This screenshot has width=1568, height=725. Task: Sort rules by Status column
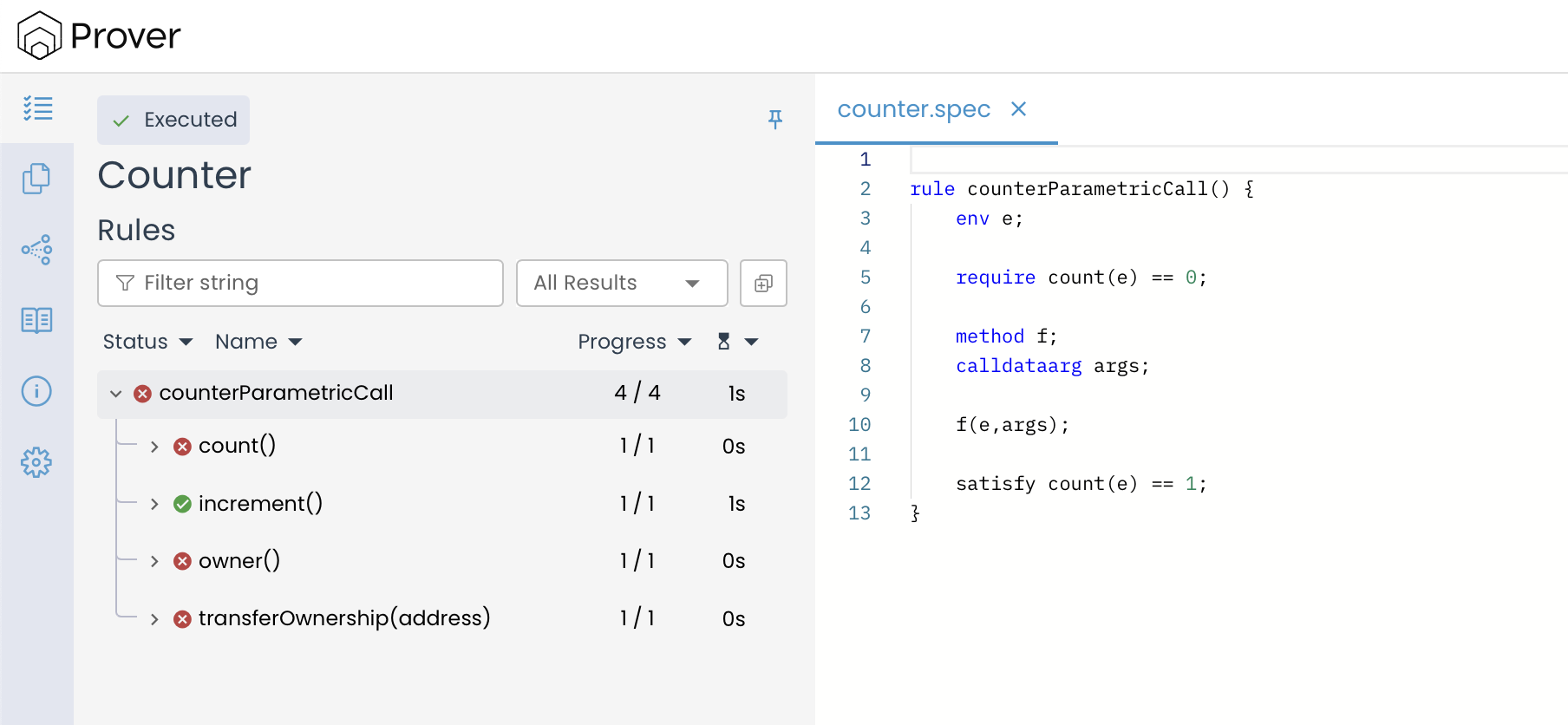coord(147,342)
